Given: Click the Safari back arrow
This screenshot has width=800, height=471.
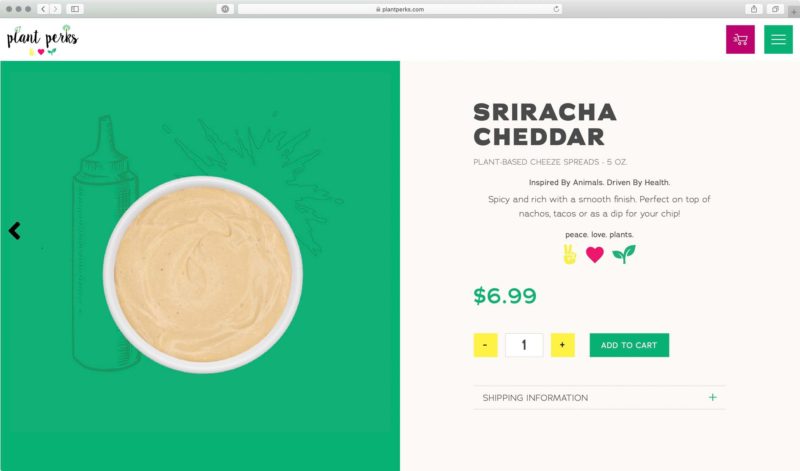Looking at the screenshot, I should (43, 9).
